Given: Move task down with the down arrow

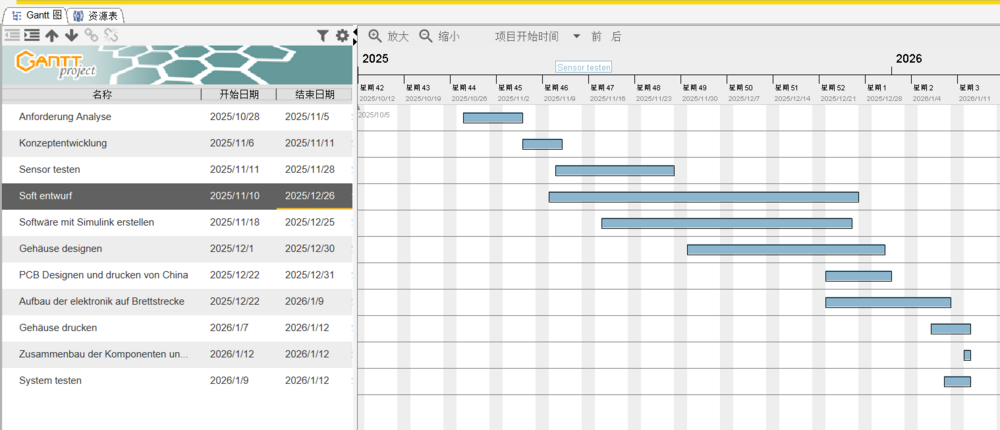Looking at the screenshot, I should tap(71, 35).
